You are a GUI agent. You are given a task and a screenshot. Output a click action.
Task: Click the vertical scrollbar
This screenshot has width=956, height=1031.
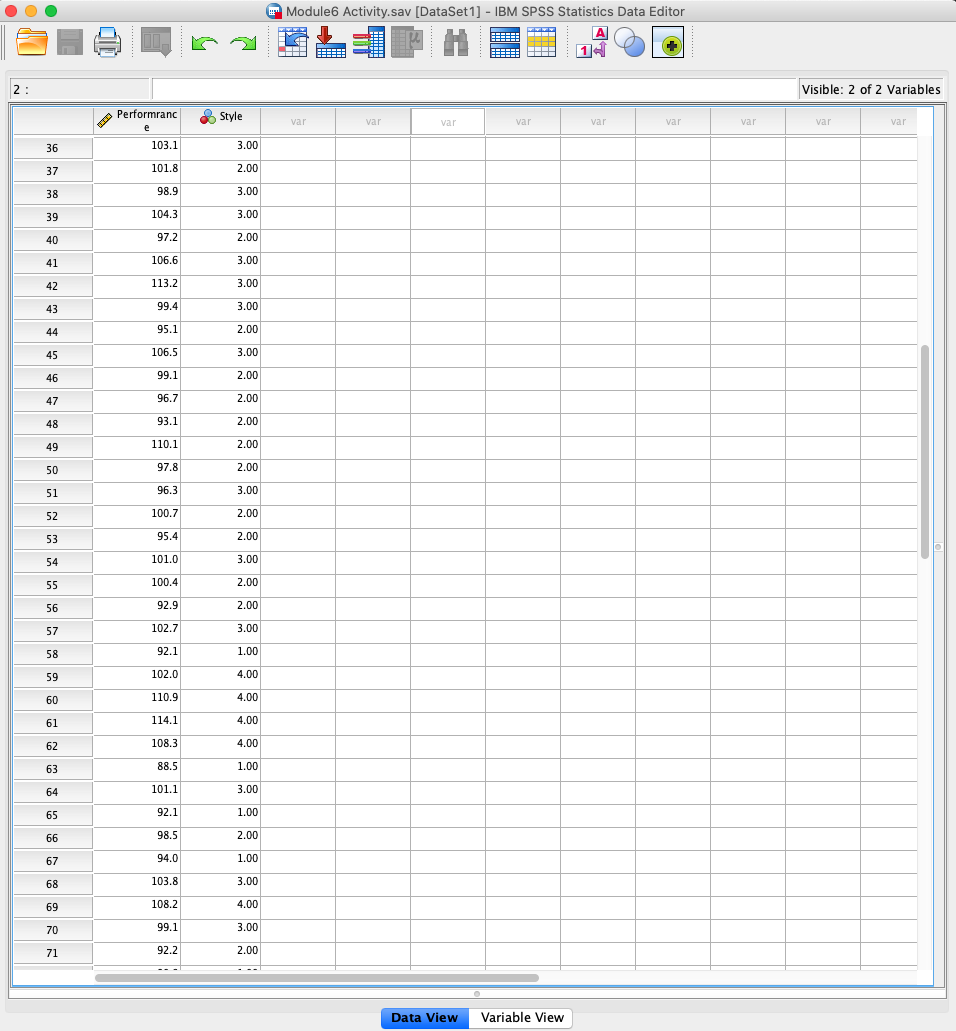[x=923, y=450]
